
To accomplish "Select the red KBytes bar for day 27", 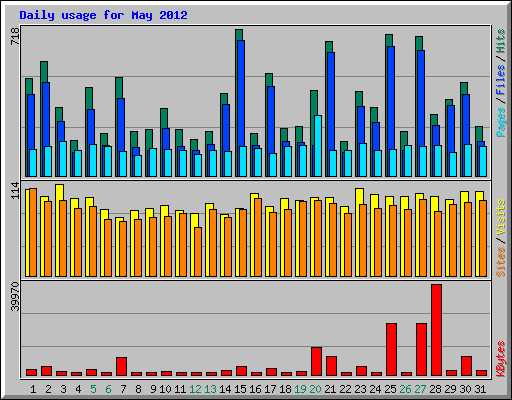I will tap(421, 349).
